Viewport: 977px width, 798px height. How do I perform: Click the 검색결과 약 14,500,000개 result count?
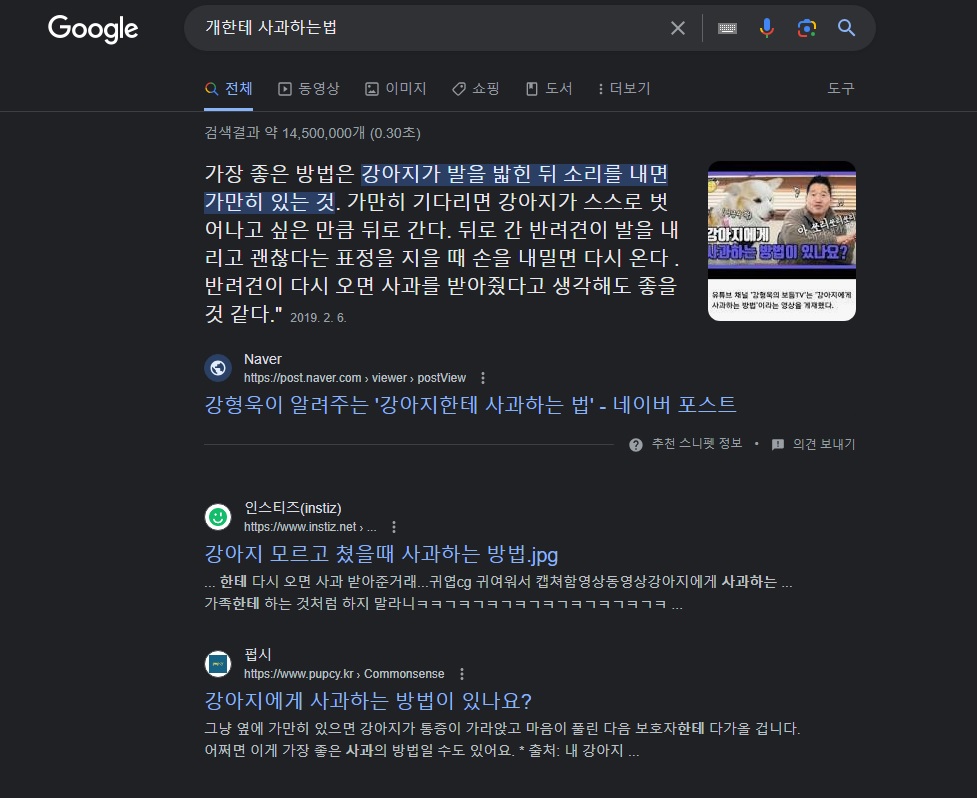(x=313, y=133)
